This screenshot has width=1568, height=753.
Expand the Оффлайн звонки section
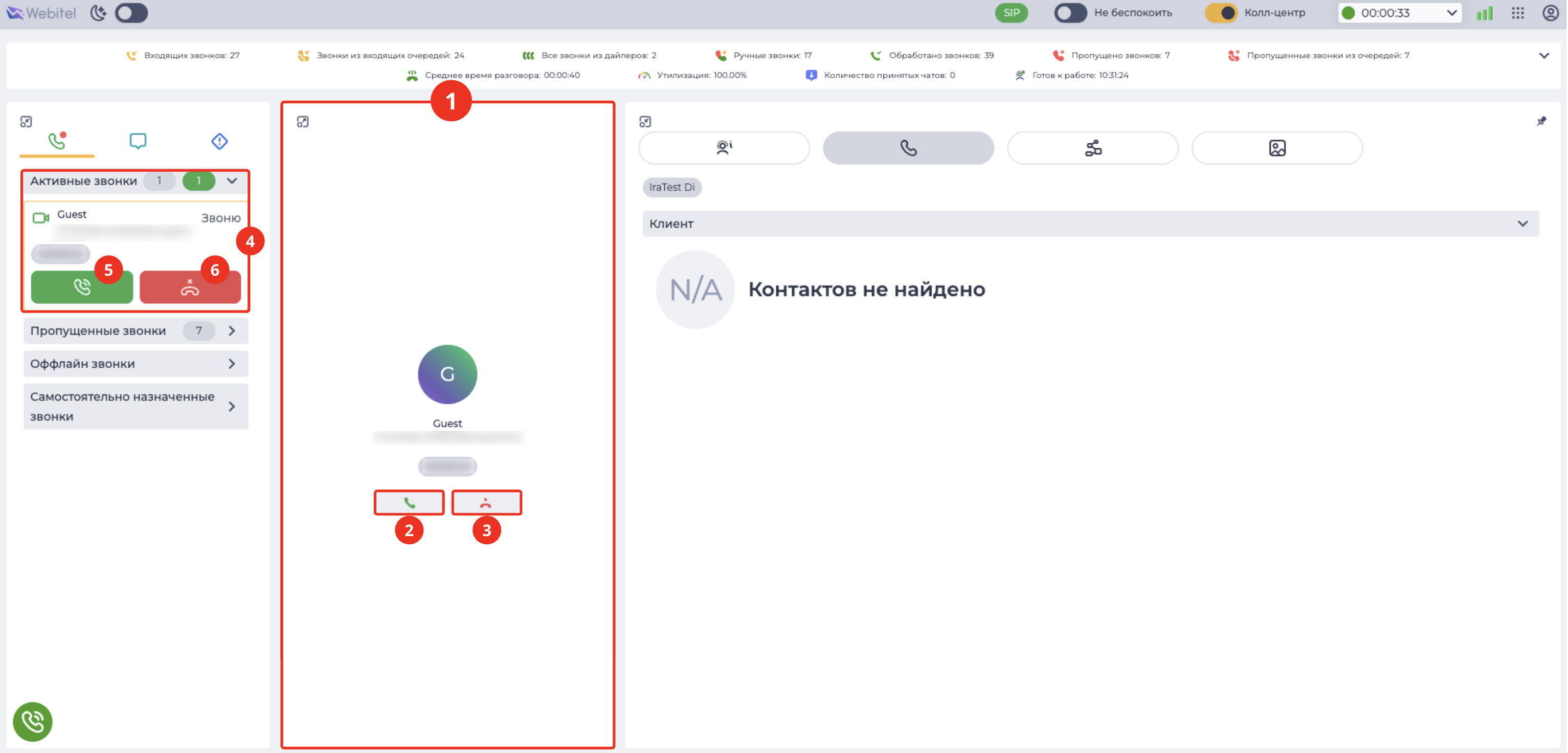[136, 363]
